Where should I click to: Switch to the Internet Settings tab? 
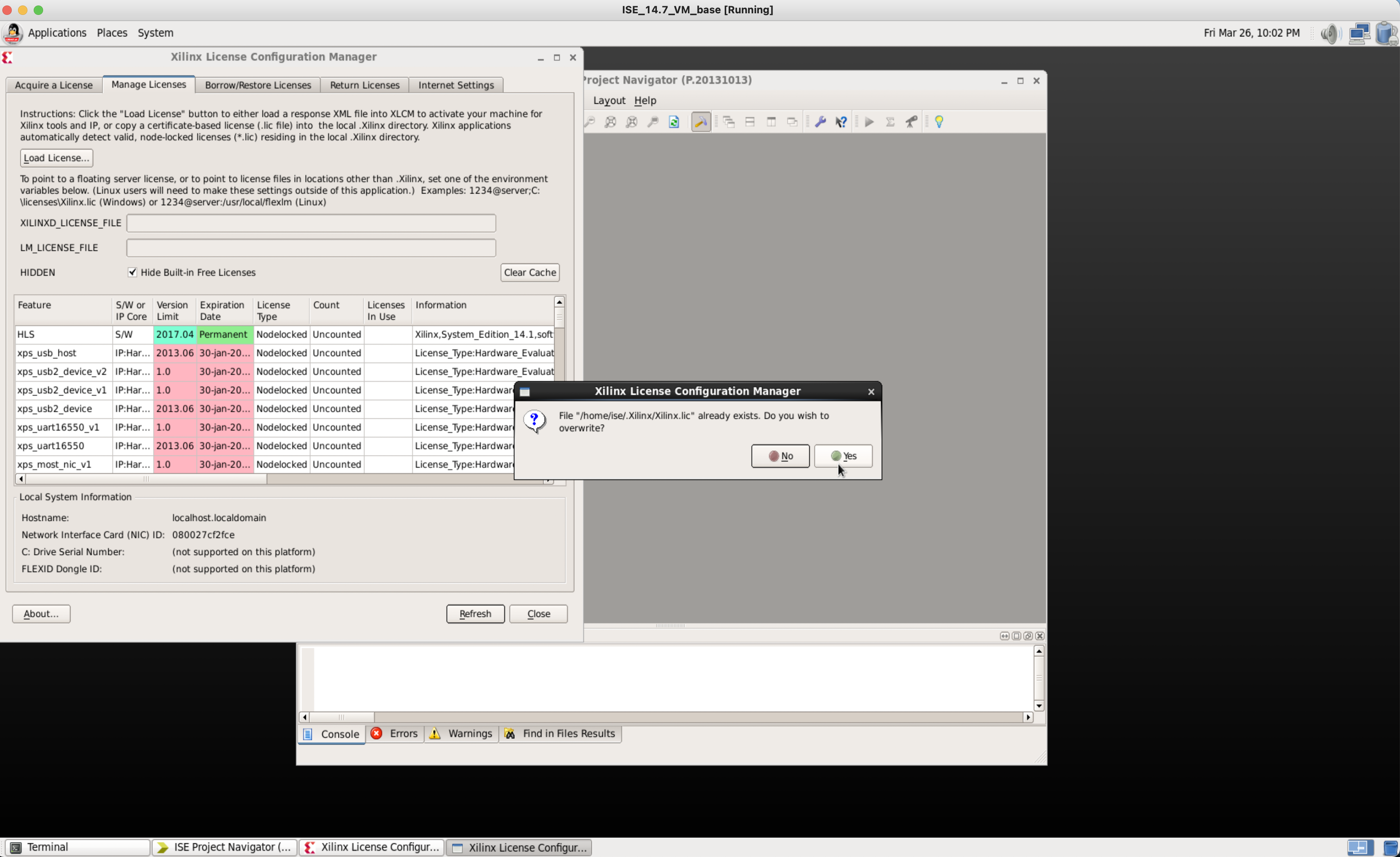[456, 85]
